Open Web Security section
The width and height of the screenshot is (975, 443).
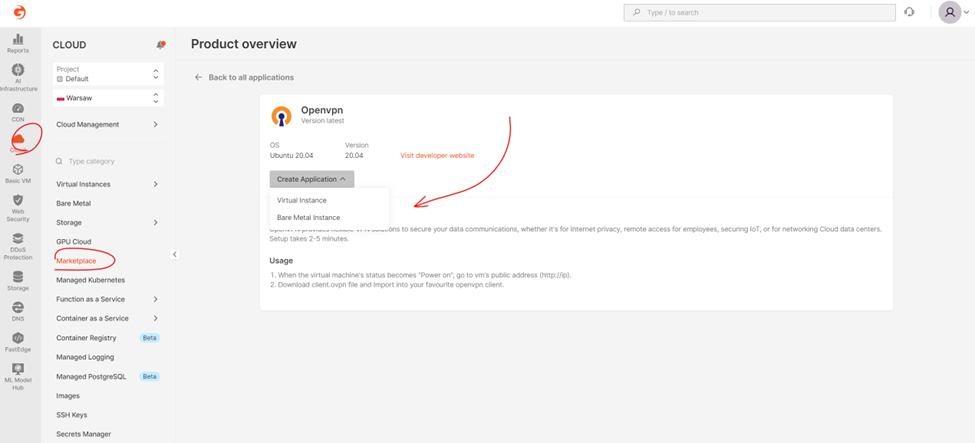(18, 208)
